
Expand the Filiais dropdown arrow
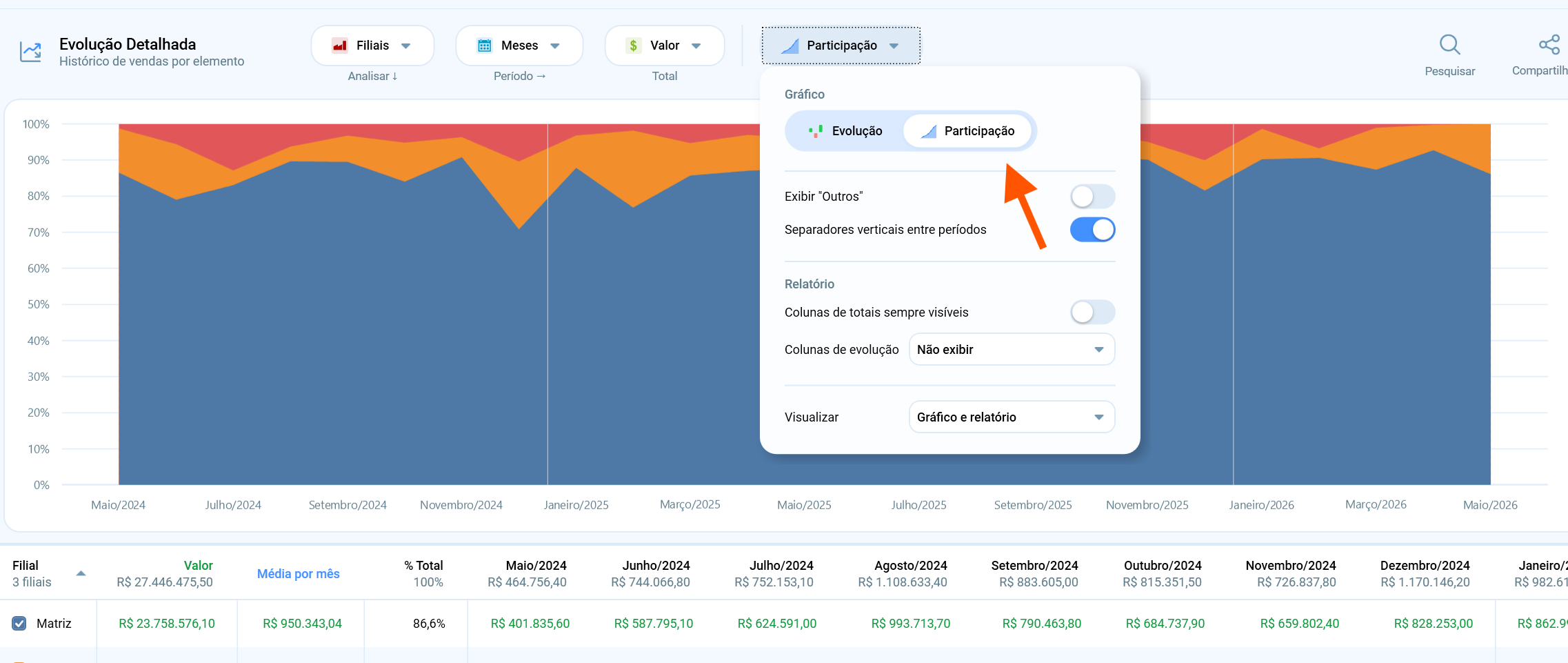point(406,46)
